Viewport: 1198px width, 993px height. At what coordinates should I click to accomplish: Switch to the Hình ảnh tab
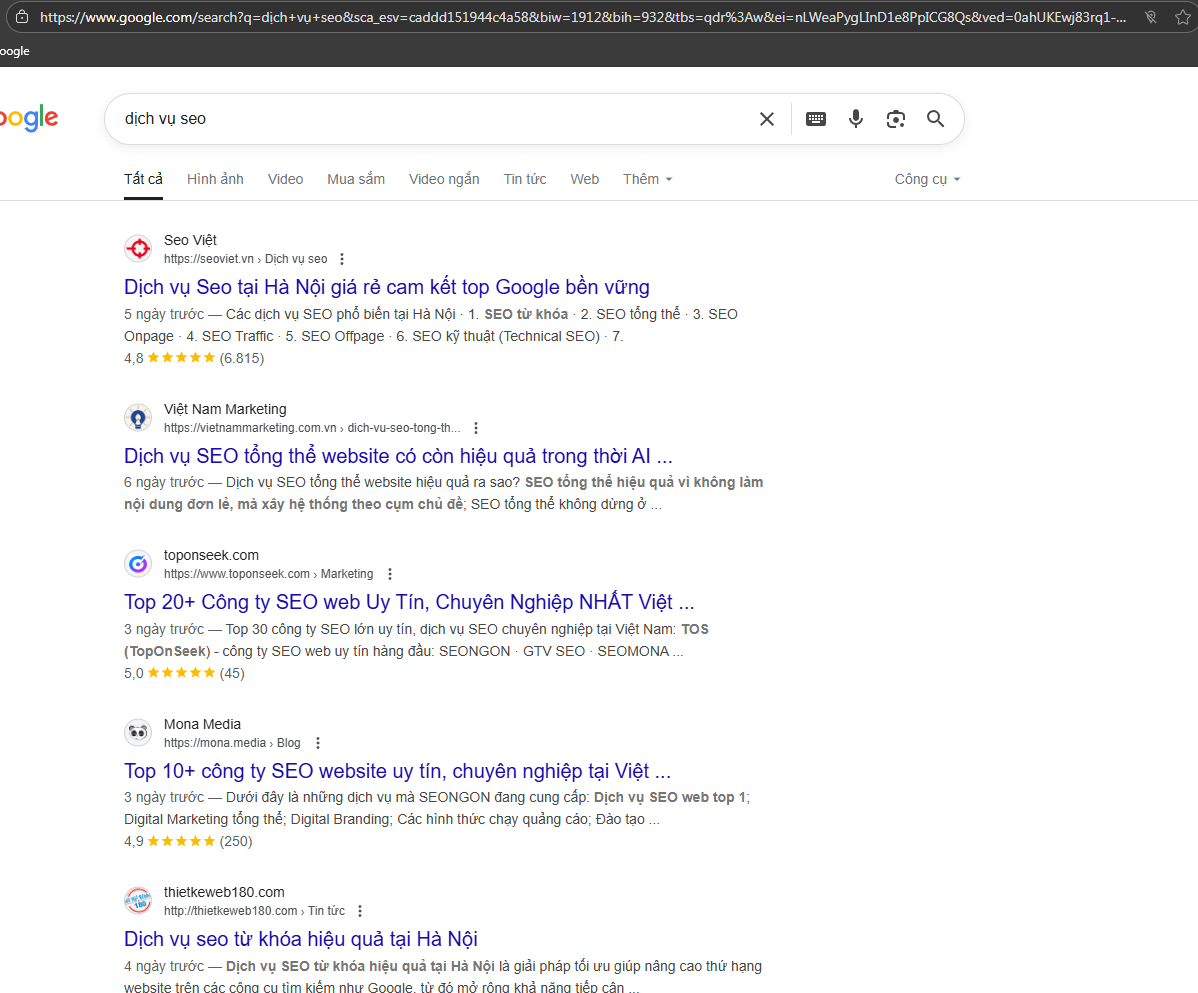tap(215, 180)
